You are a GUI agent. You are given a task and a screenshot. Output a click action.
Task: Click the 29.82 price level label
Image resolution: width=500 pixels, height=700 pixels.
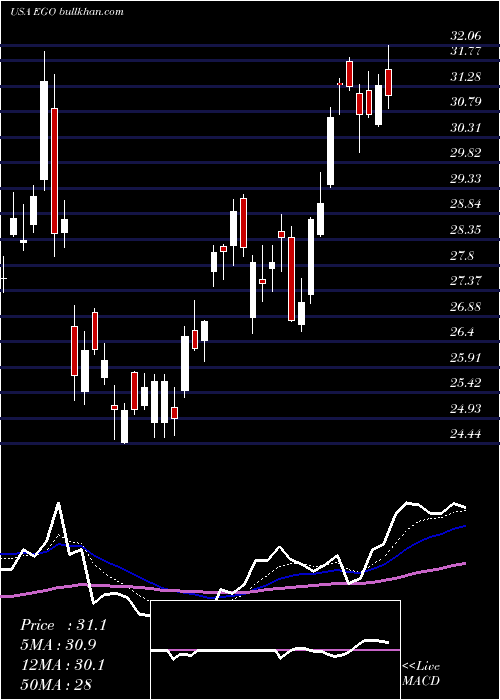pos(466,153)
